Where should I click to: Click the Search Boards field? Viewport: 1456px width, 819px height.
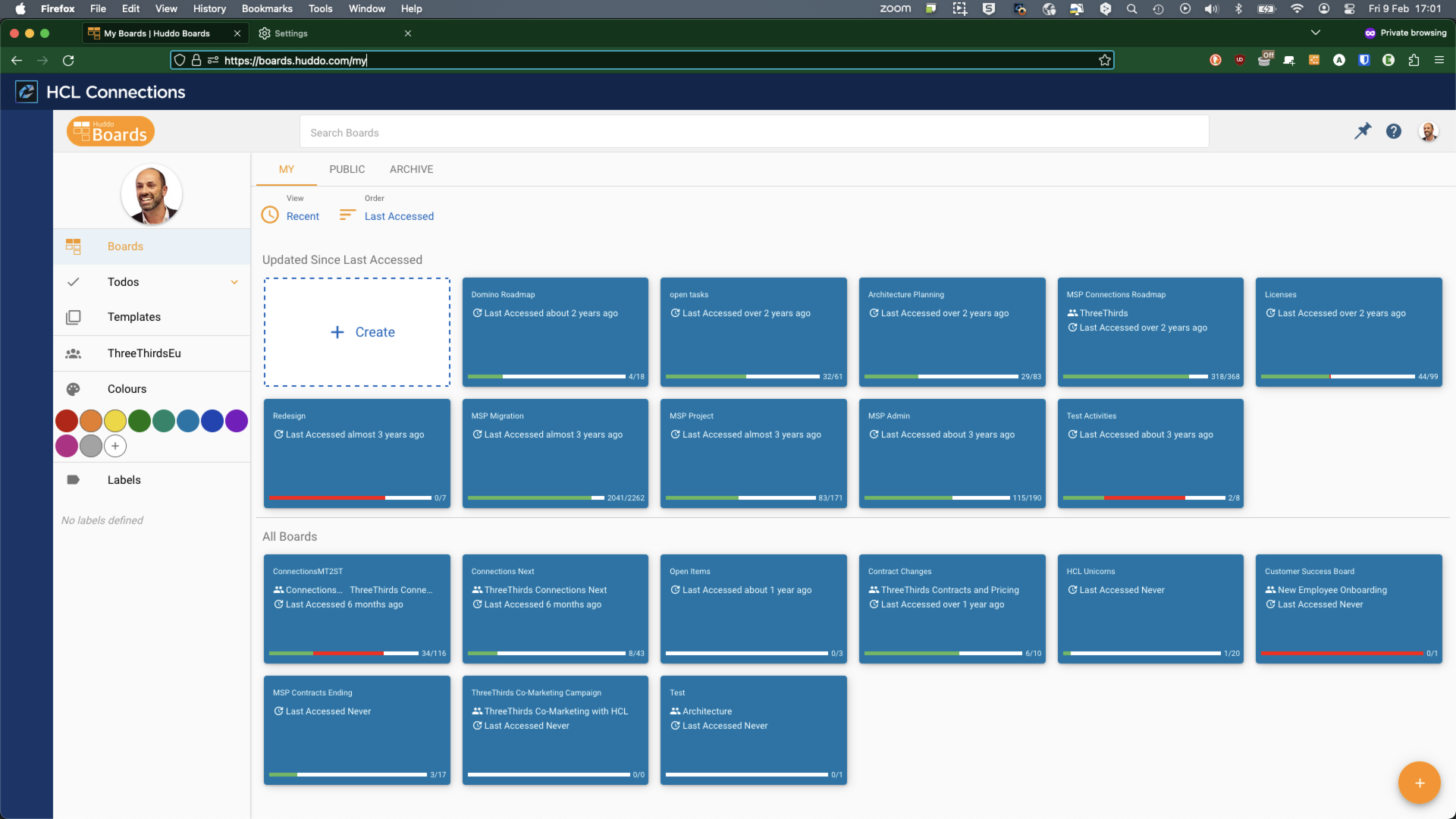pos(754,132)
